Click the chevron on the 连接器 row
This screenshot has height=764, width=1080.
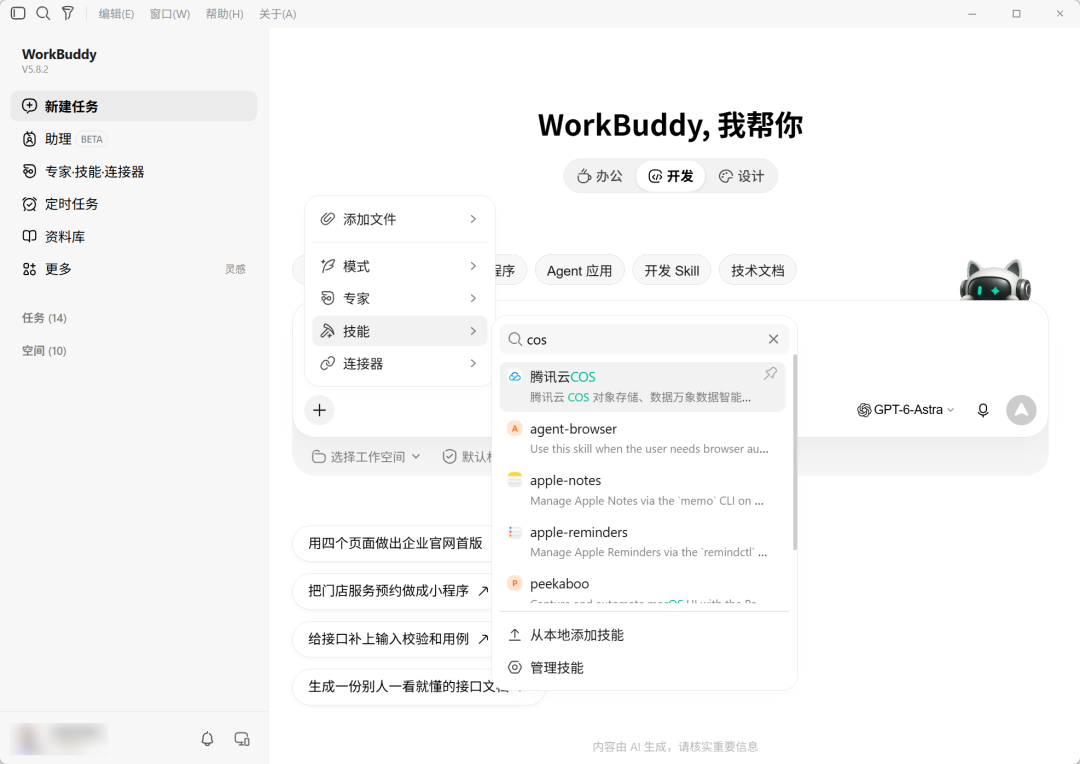tap(473, 364)
